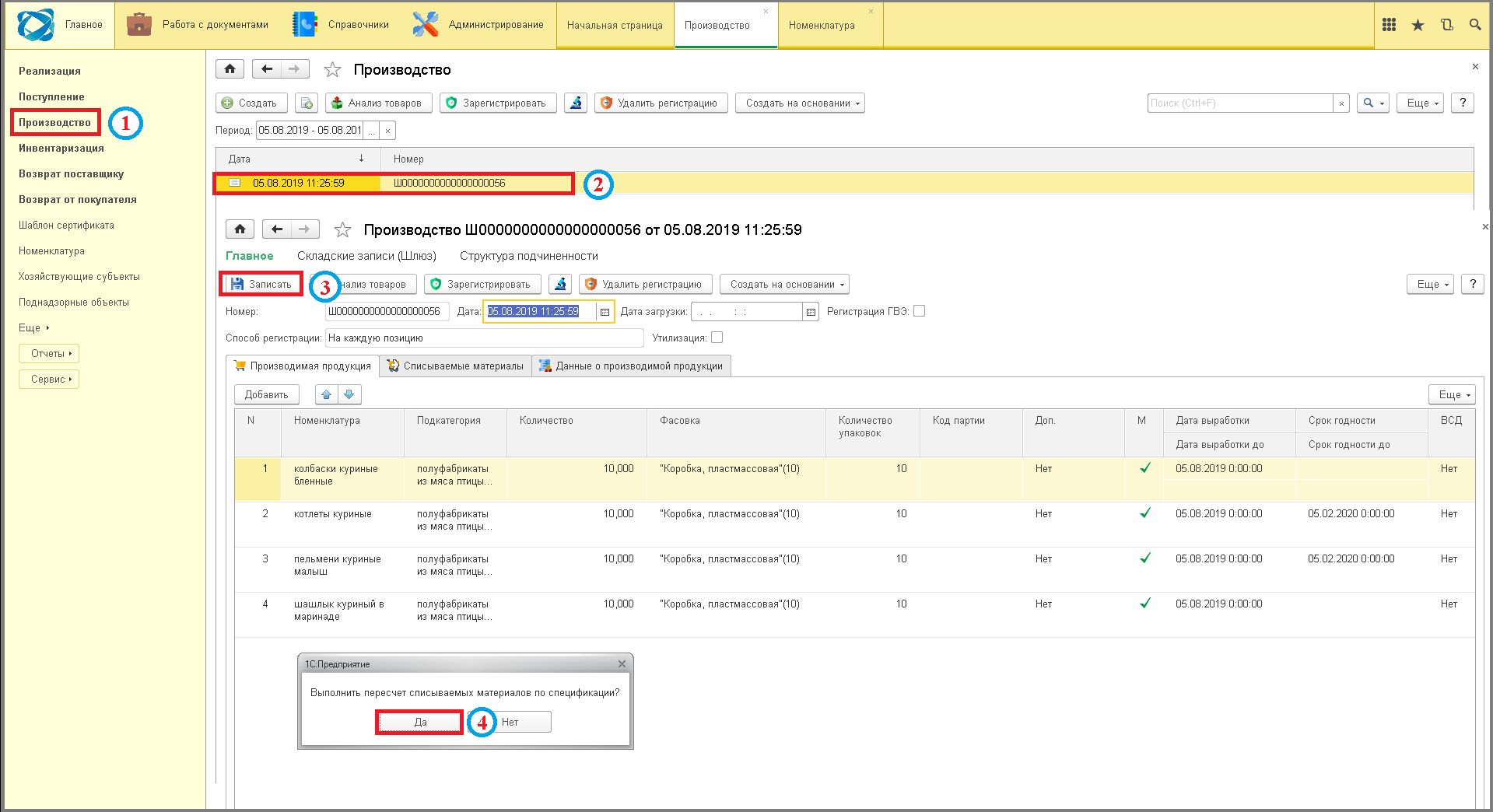Move row up with blue arrow
Image resolution: width=1493 pixels, height=812 pixels.
click(327, 394)
